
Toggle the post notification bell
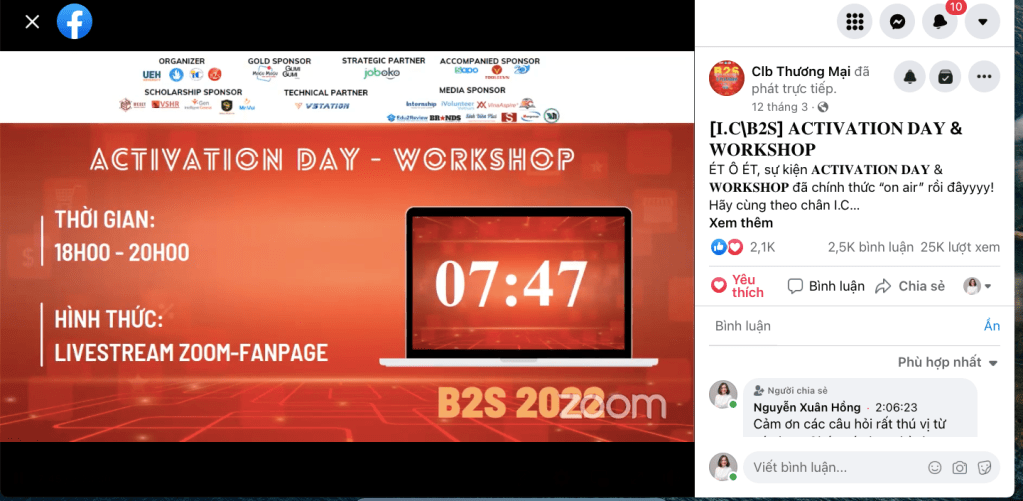[x=910, y=76]
